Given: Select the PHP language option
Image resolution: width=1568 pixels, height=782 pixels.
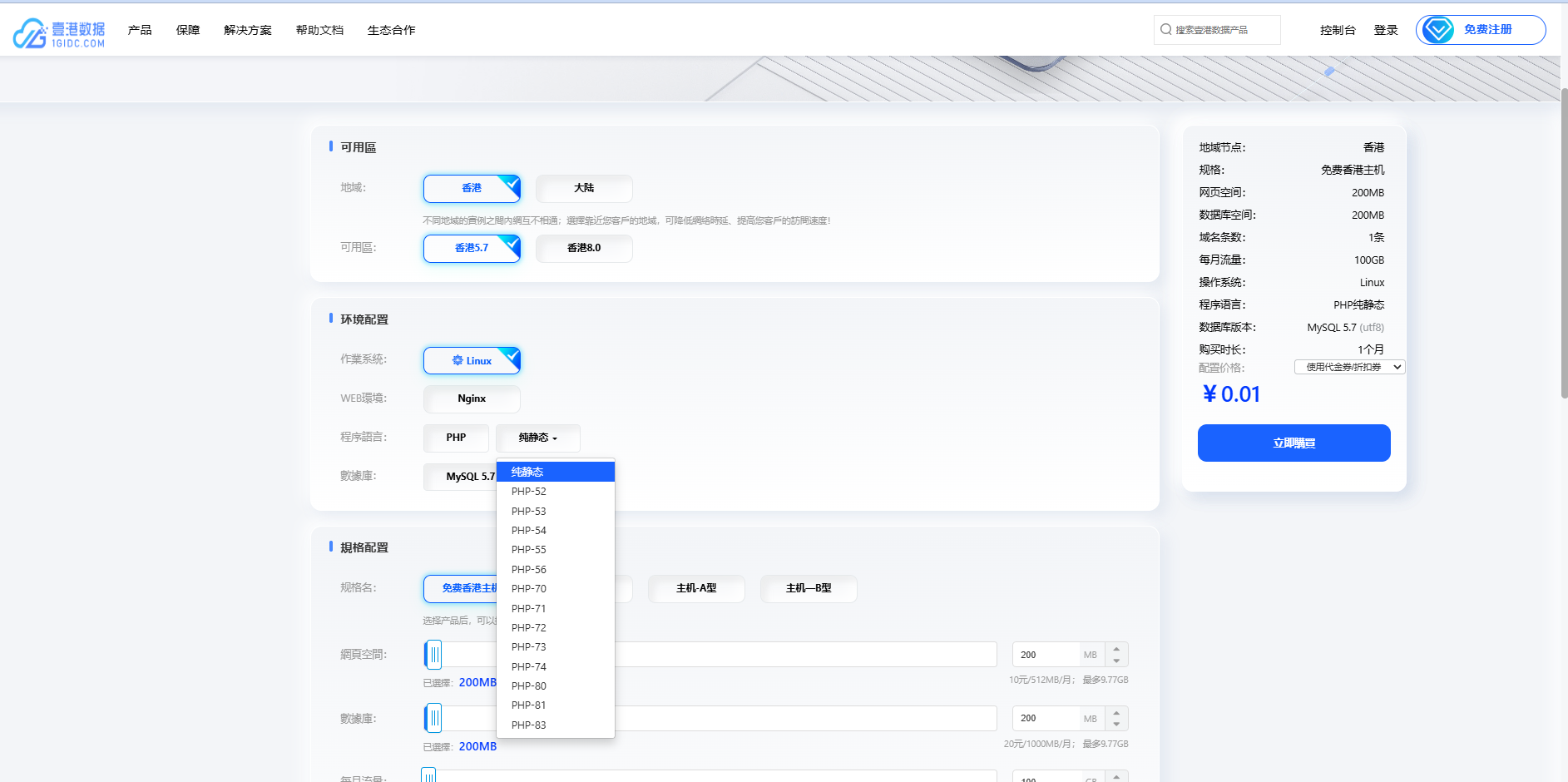Looking at the screenshot, I should click(x=456, y=438).
